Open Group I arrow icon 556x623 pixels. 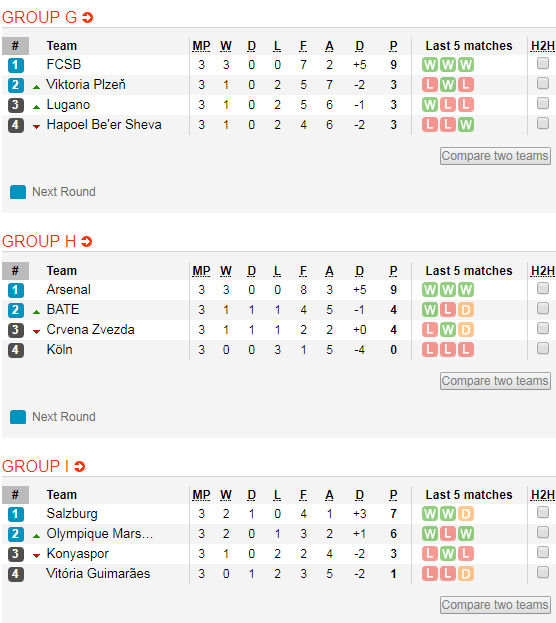(79, 466)
